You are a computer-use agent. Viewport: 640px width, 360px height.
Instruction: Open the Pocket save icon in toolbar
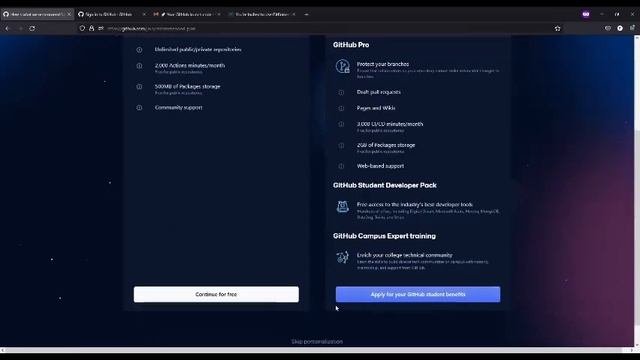(608, 29)
